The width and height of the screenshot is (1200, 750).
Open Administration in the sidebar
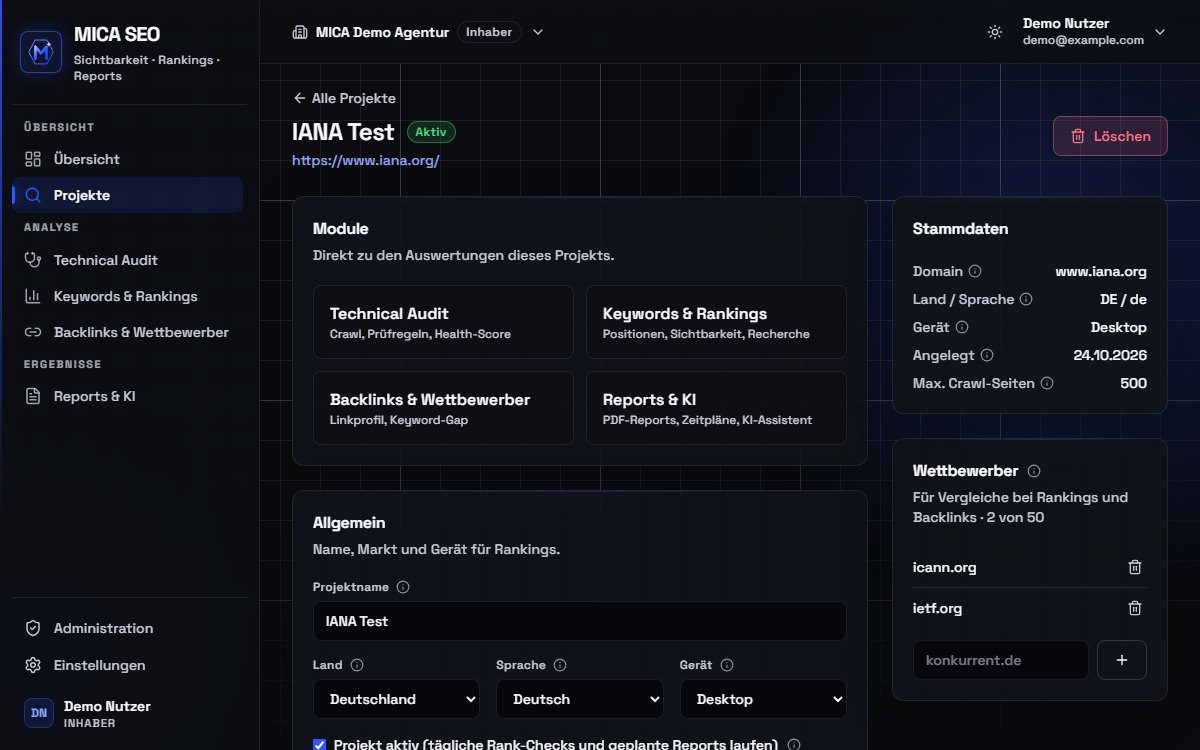128,628
